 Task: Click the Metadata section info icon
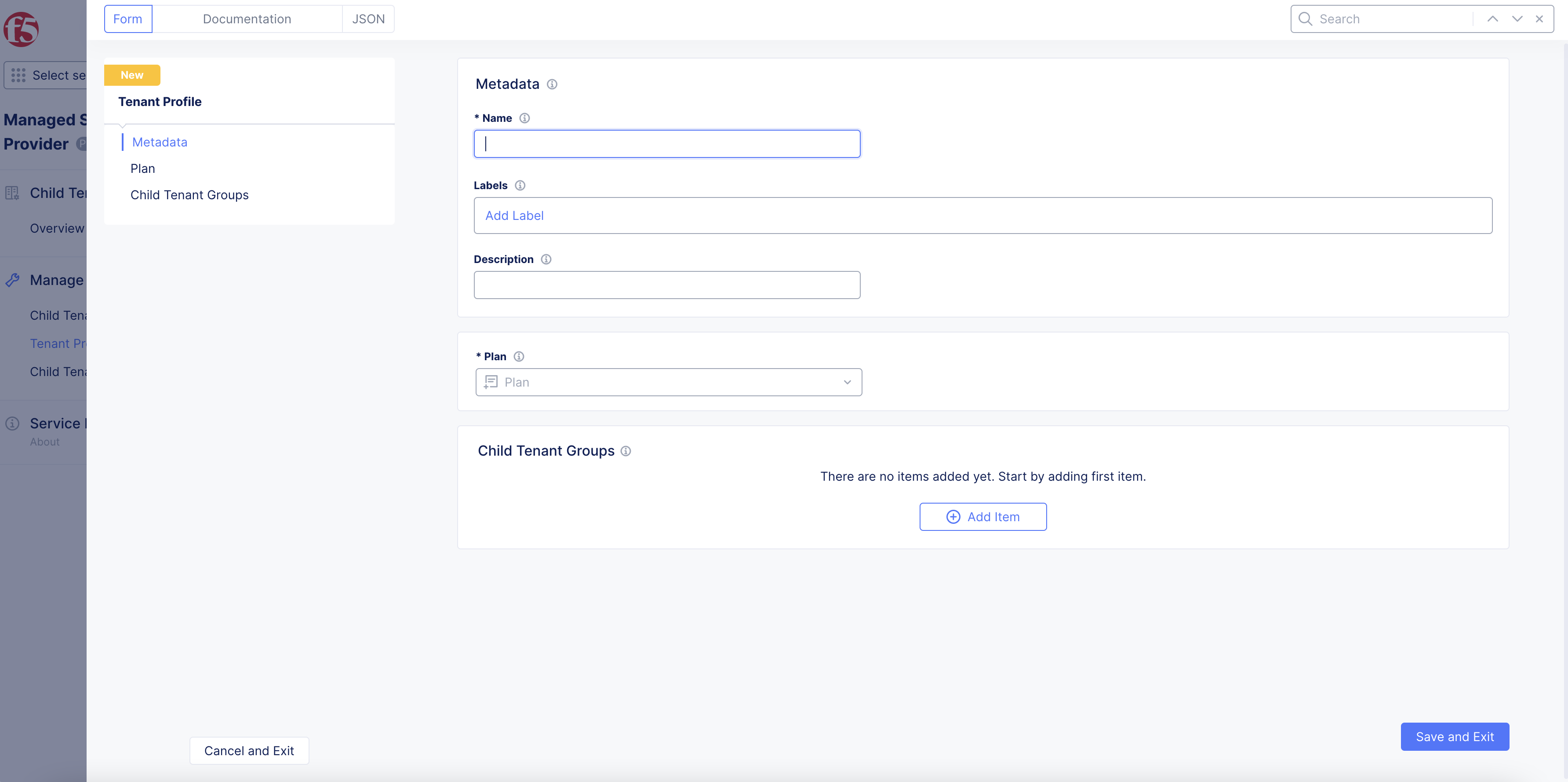[552, 84]
